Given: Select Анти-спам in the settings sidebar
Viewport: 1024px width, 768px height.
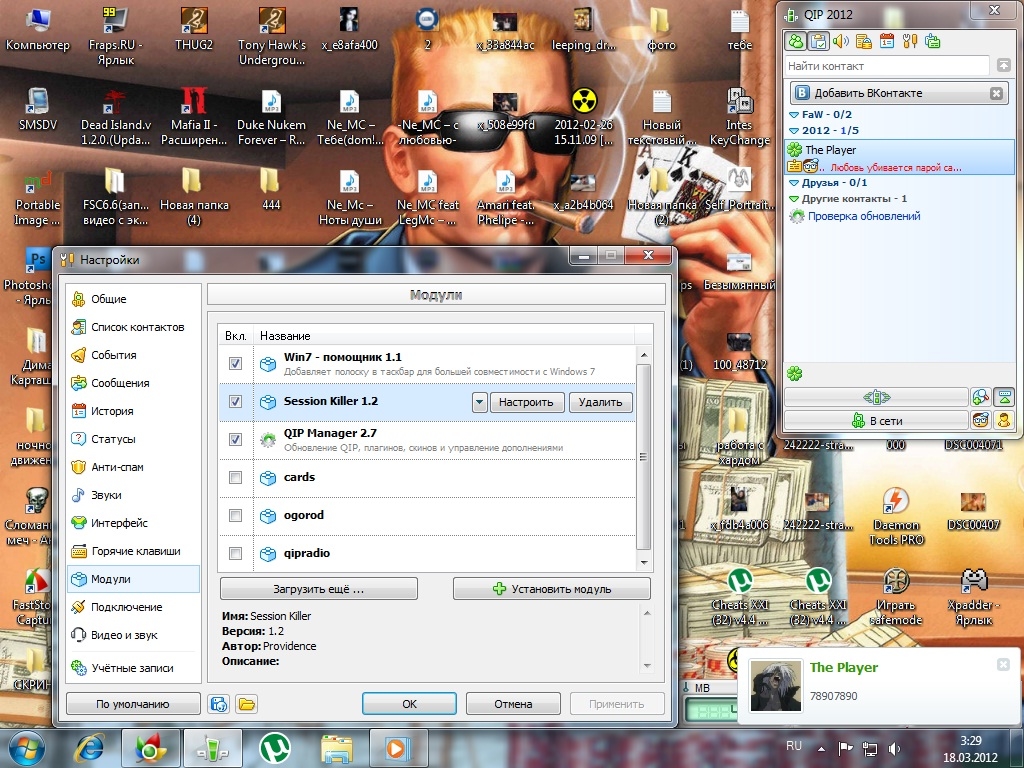Looking at the screenshot, I should tap(119, 467).
